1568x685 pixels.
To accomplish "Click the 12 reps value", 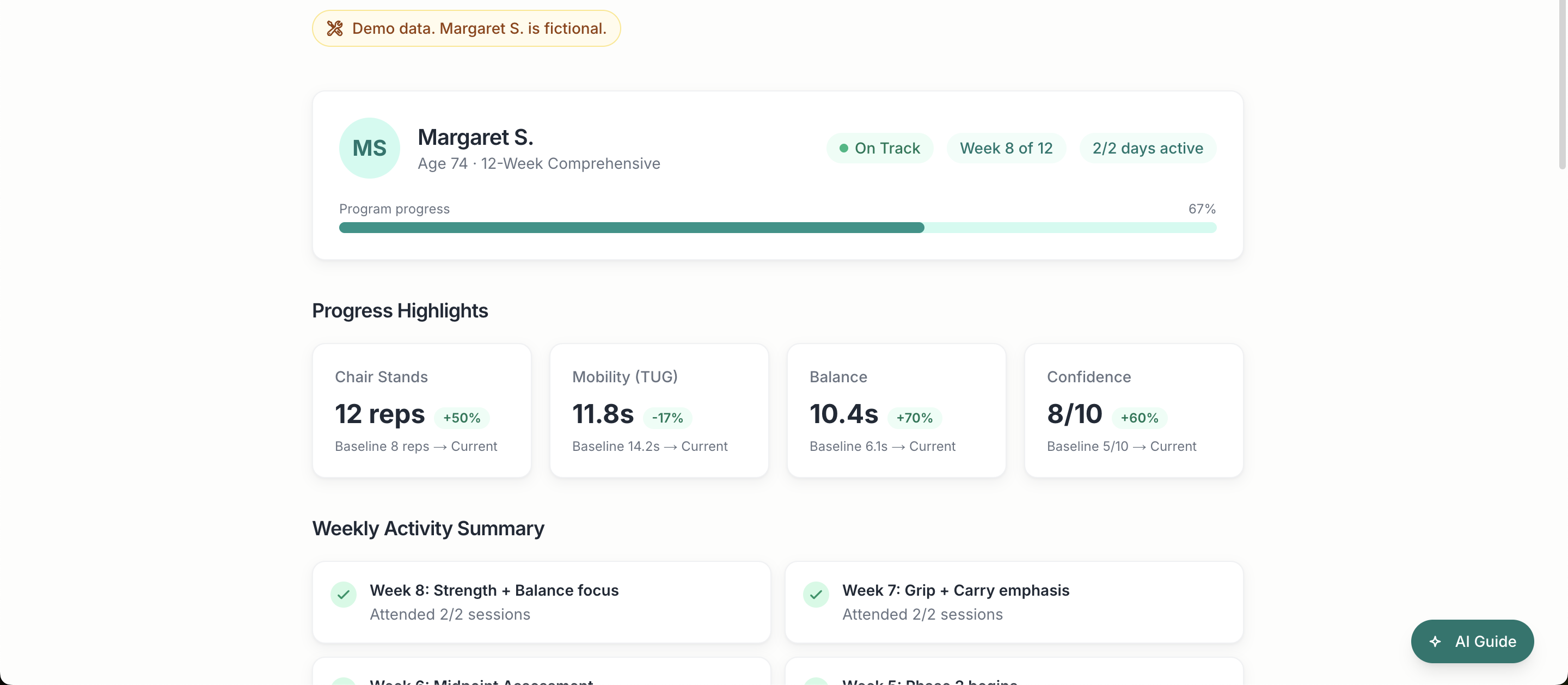I will point(379,414).
